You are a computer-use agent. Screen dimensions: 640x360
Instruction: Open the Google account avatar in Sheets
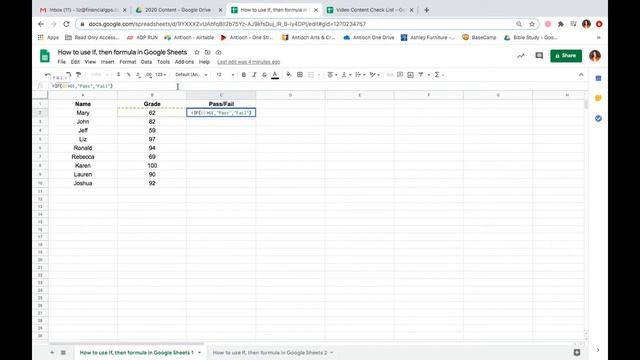[595, 56]
